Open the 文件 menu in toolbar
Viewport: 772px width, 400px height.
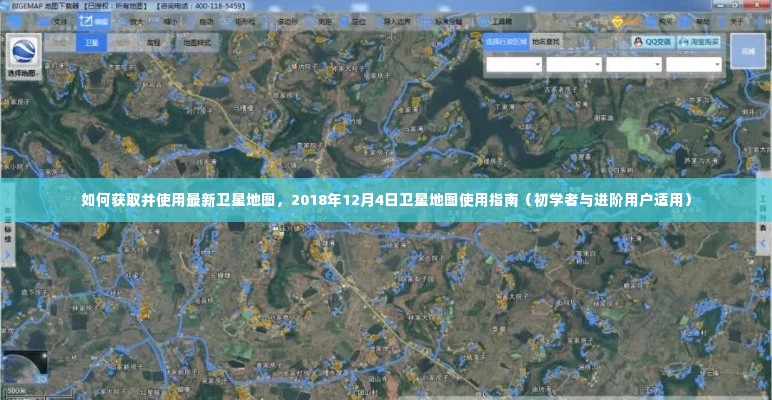coord(53,22)
